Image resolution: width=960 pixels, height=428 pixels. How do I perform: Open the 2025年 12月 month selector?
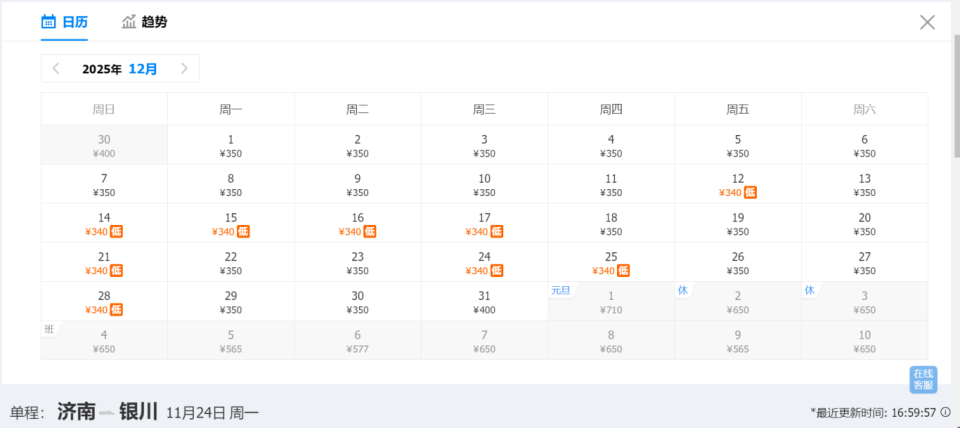tap(120, 69)
